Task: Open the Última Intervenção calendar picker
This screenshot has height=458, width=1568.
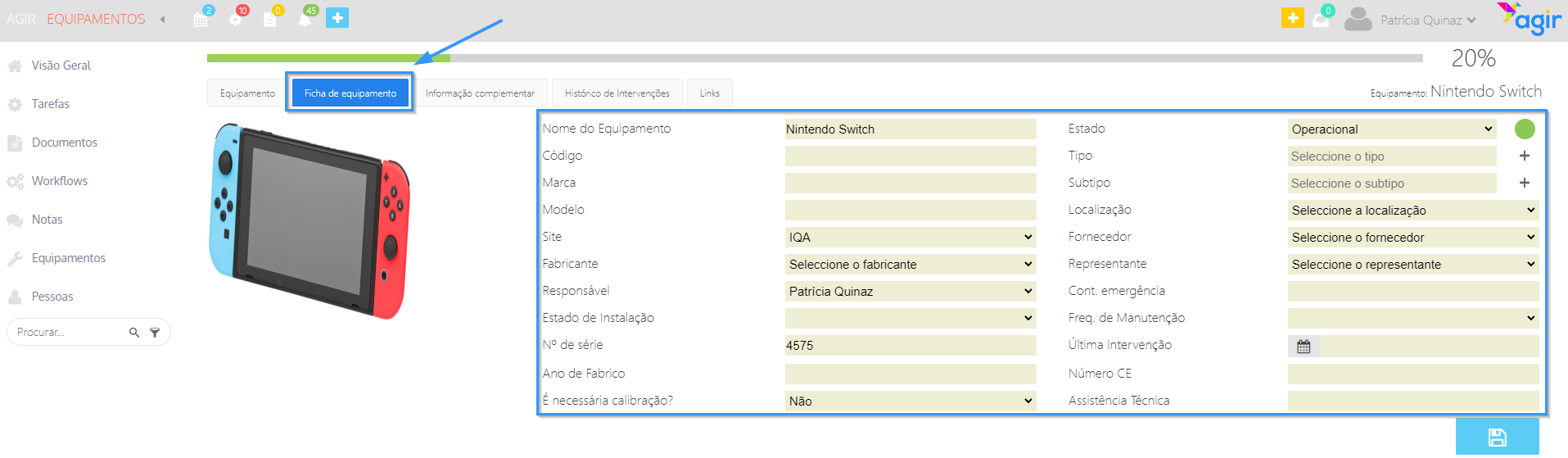Action: pos(1304,347)
